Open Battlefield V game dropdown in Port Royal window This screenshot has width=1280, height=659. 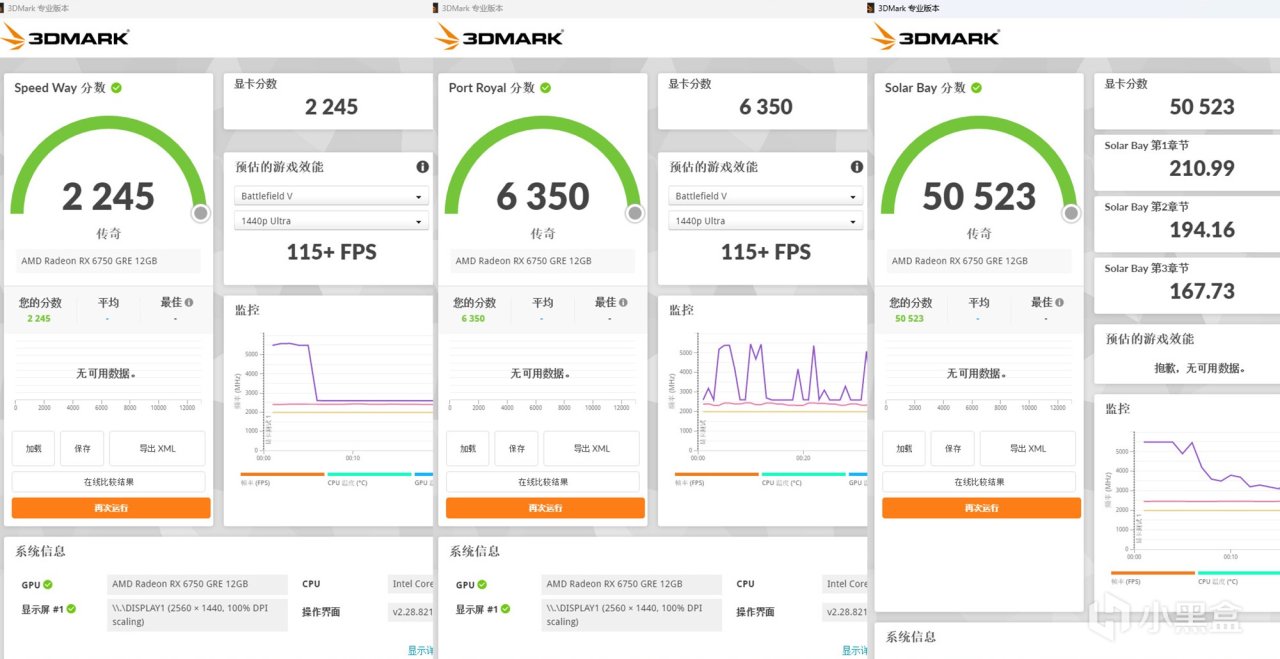pos(766,196)
